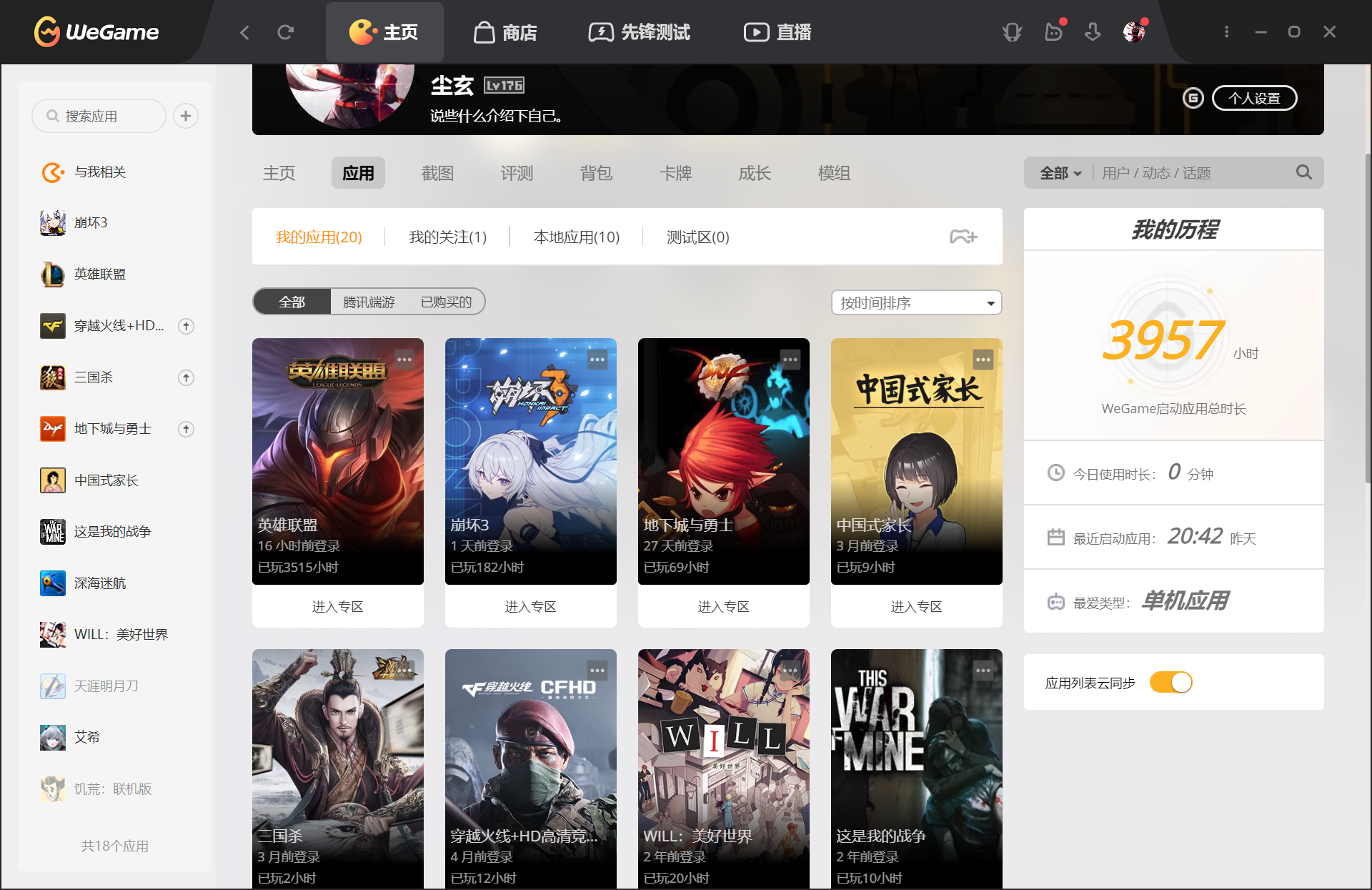Click the gamepad add-app icon

coord(963,237)
